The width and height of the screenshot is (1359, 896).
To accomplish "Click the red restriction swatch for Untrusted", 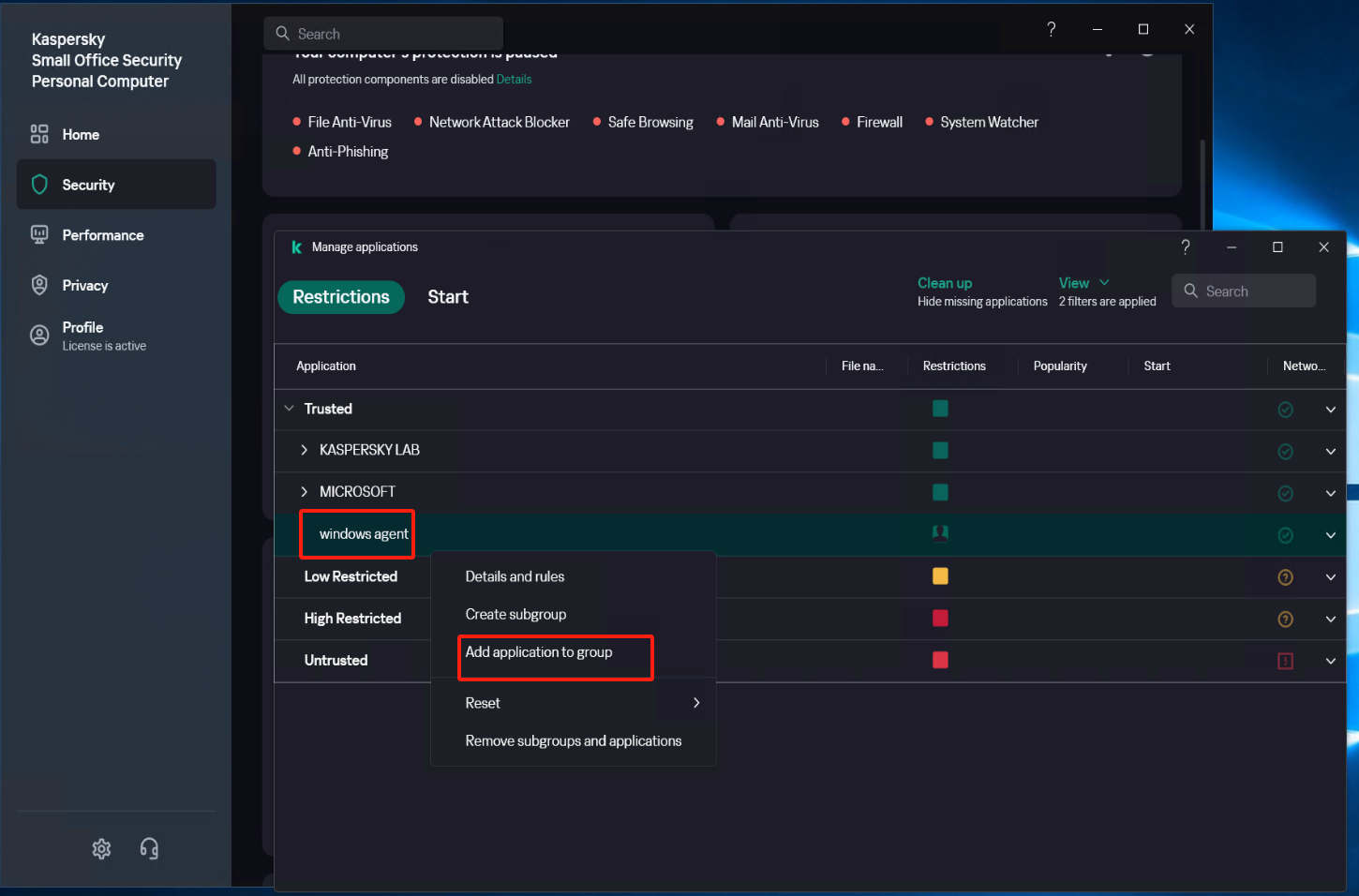I will pos(940,661).
